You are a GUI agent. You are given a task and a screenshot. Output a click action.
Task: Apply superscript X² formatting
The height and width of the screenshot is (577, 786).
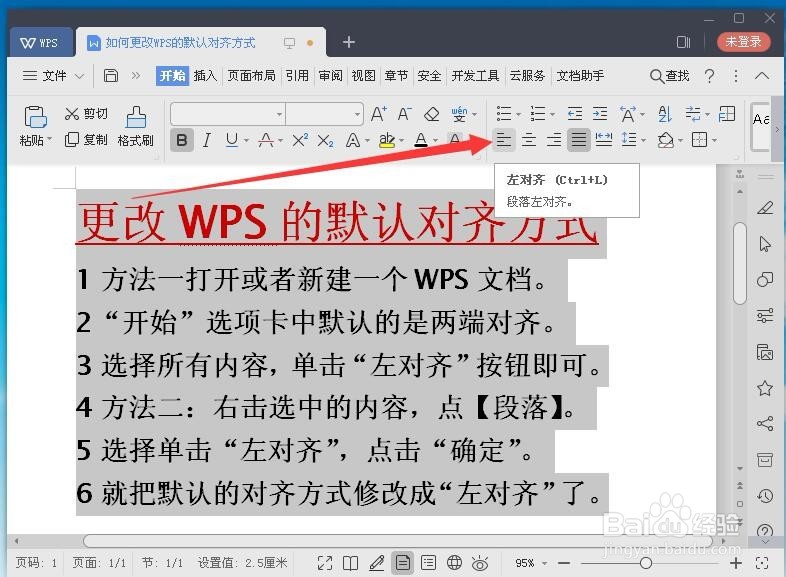300,140
